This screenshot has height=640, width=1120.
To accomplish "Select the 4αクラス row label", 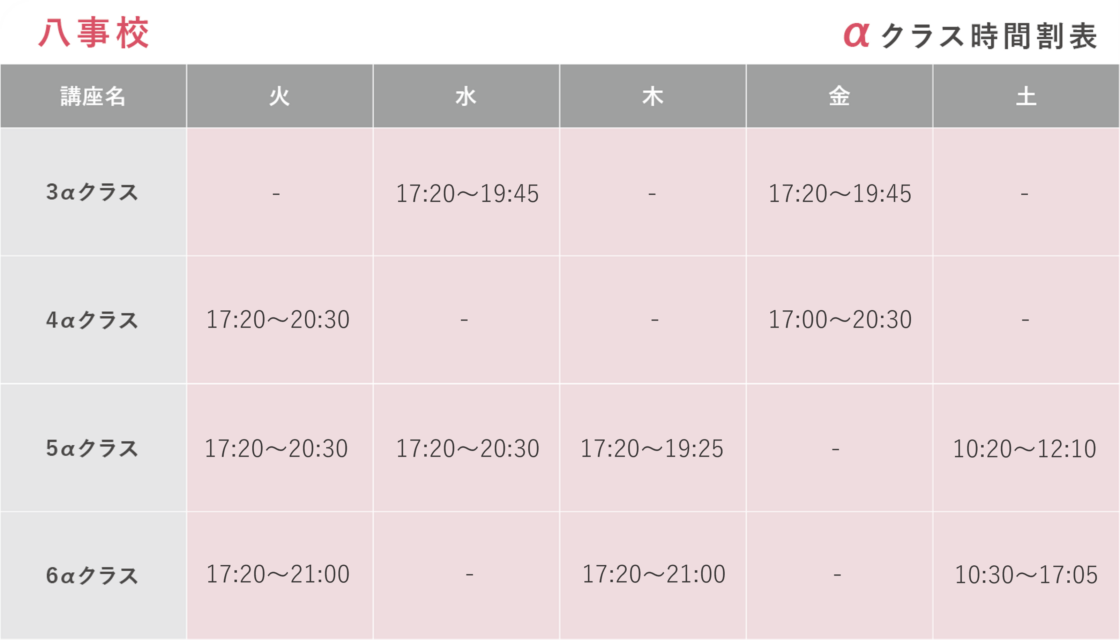I will [x=92, y=321].
